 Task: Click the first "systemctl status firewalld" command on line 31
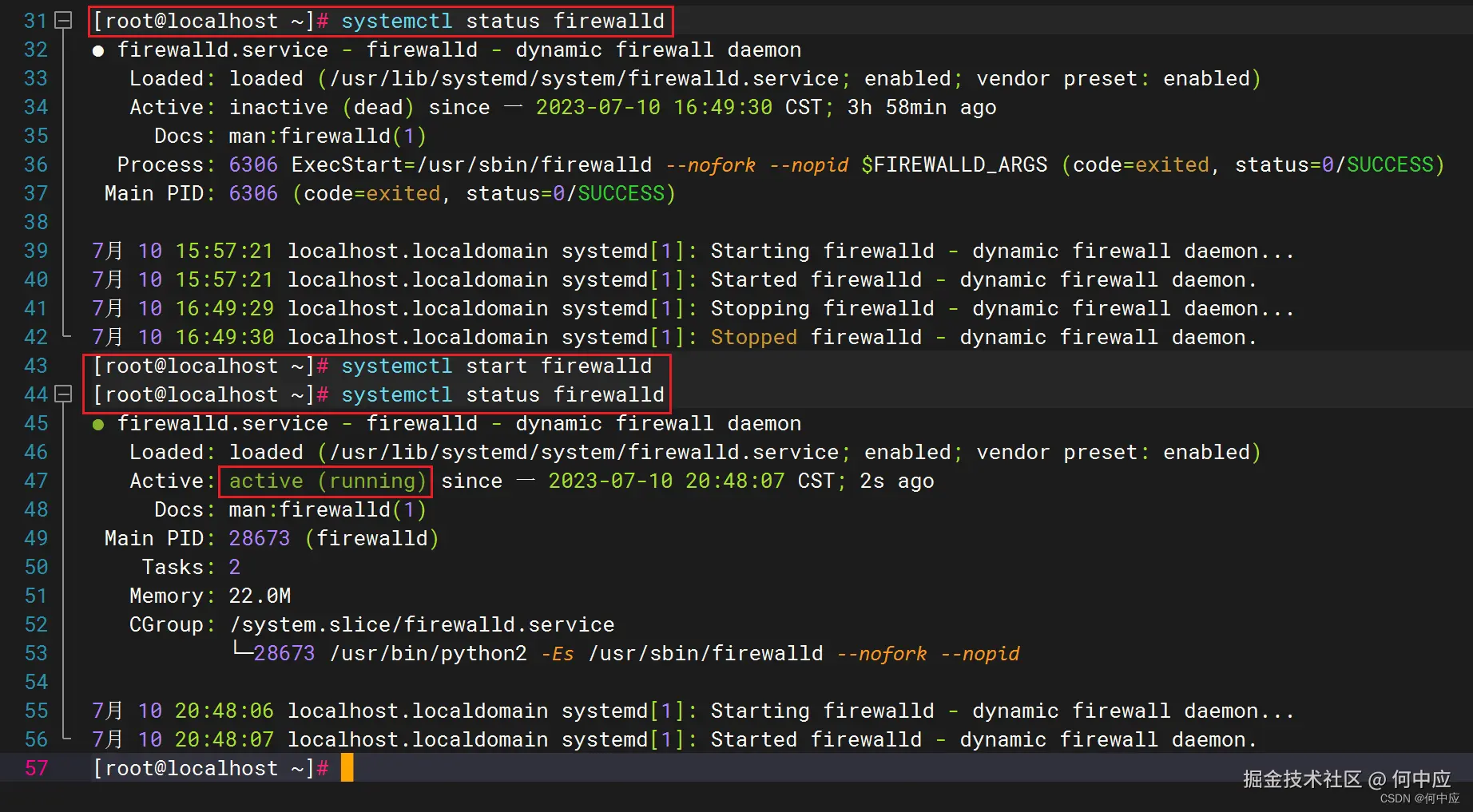[x=502, y=21]
